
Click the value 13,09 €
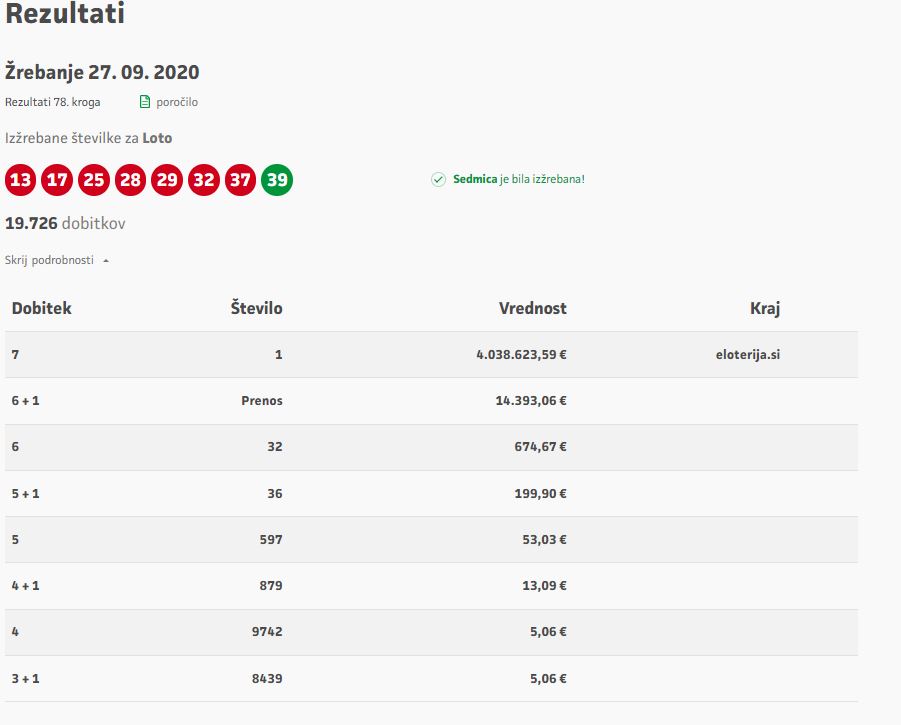(544, 585)
